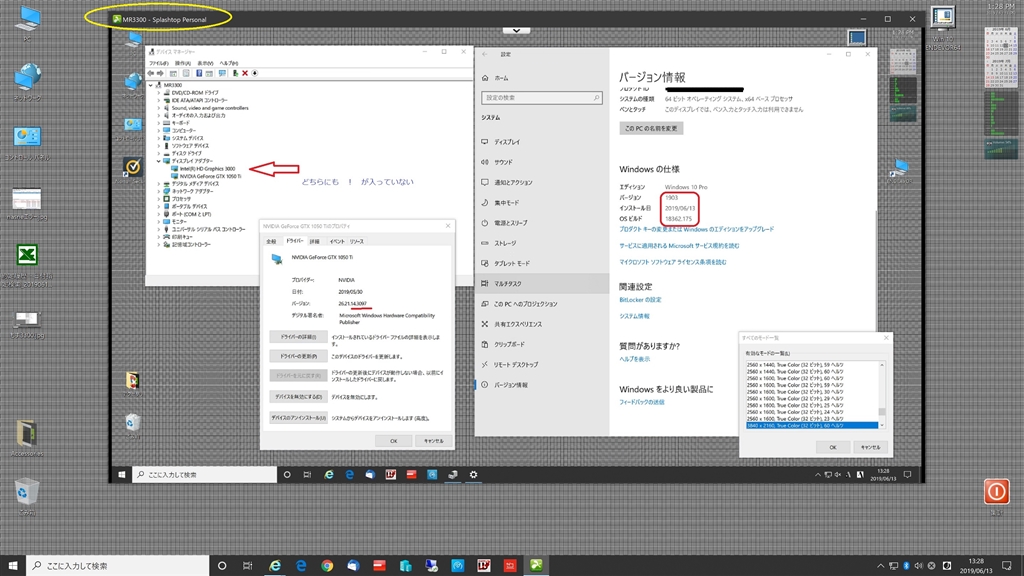This screenshot has height=576, width=1024.
Task: Switch to the イベント tab in properties dialog
Action: (336, 242)
